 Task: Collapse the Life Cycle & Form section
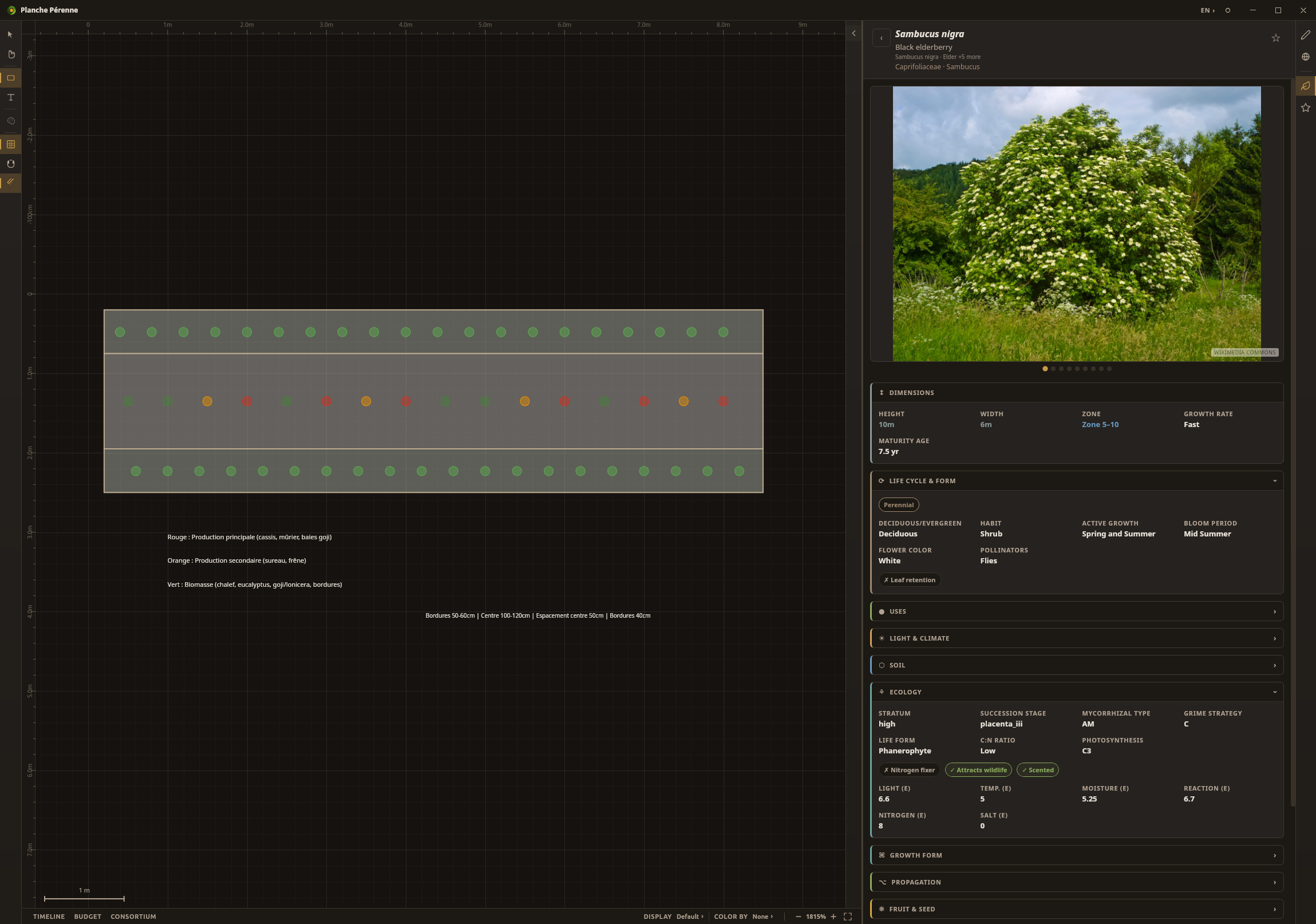tap(1076, 481)
